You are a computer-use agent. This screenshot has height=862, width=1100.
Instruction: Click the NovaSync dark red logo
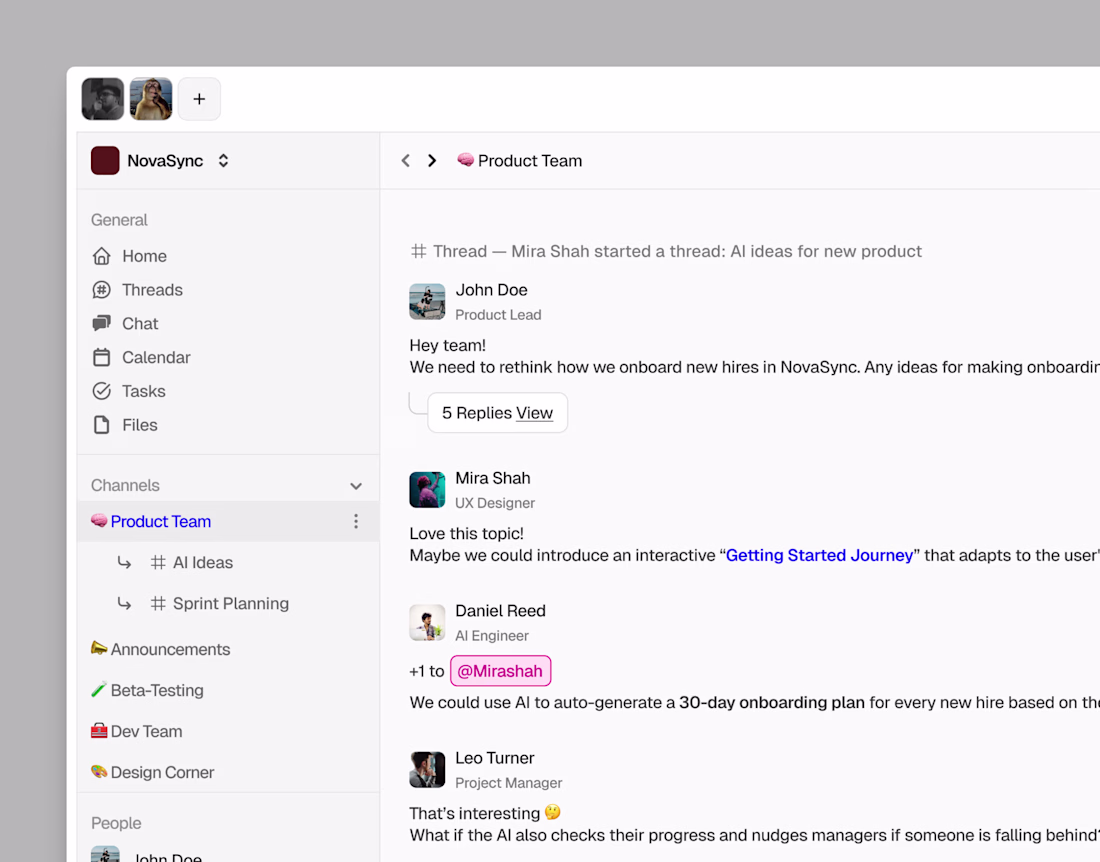point(105,161)
